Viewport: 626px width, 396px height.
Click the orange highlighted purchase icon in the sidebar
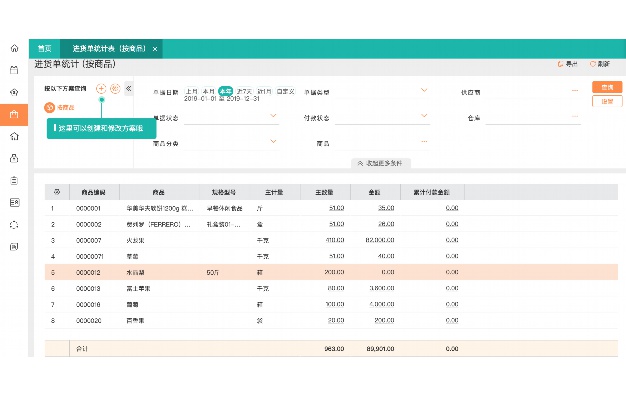point(14,115)
